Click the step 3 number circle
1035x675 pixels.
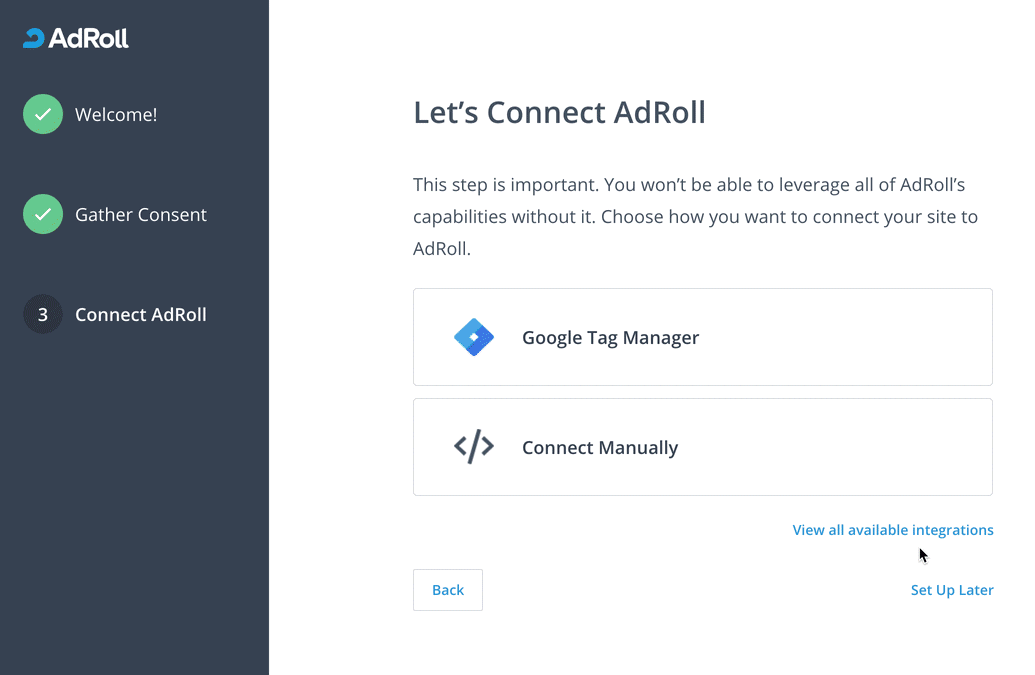coord(43,315)
